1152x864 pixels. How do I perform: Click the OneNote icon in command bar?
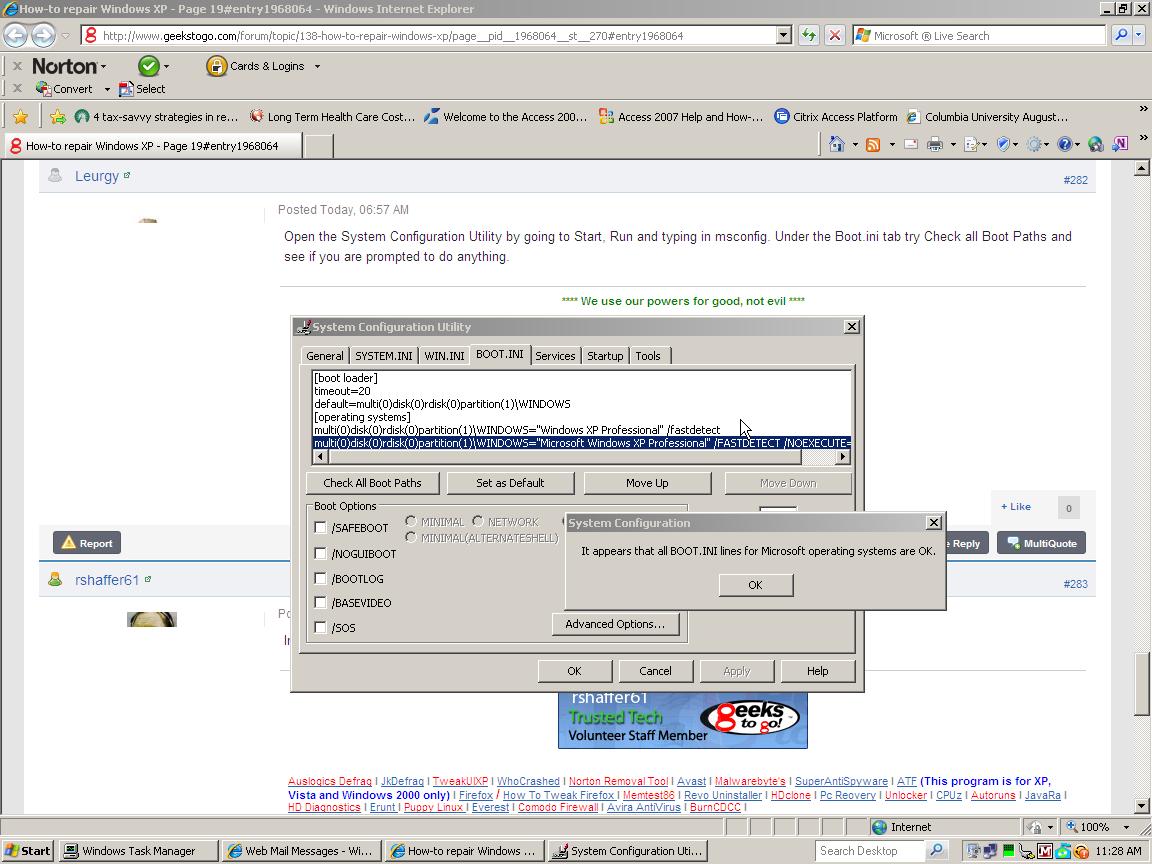pyautogui.click(x=1120, y=145)
